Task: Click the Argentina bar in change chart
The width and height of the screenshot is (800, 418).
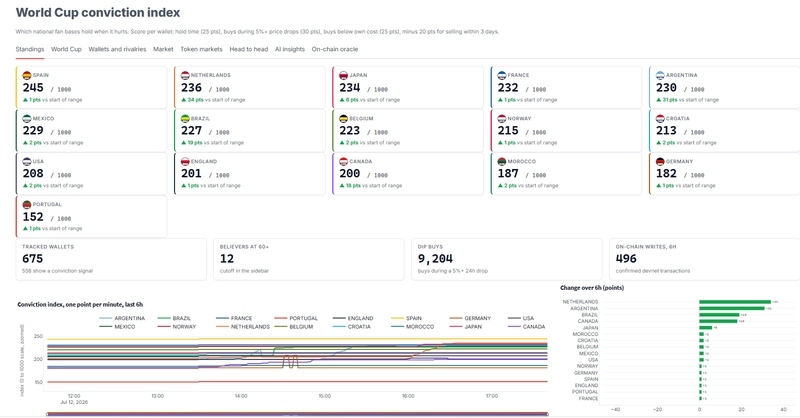Action: pyautogui.click(x=732, y=308)
